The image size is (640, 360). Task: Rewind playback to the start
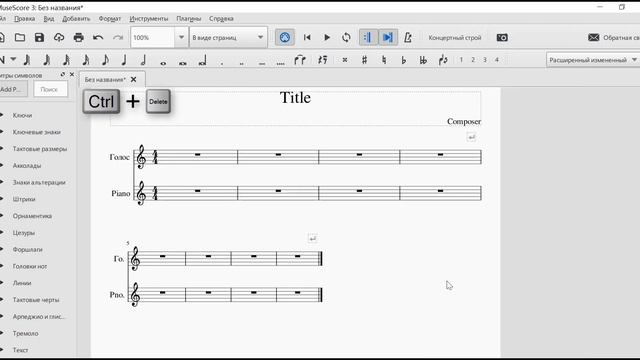coord(307,38)
